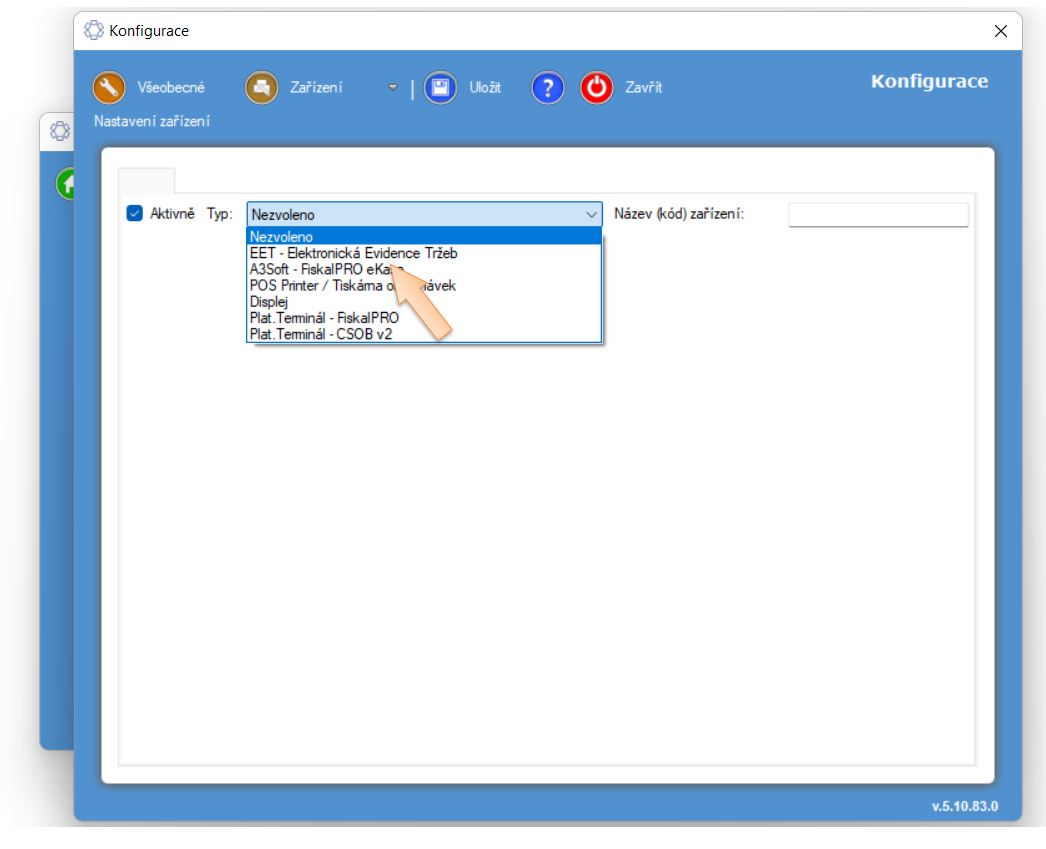Click the Konfigurace title bar app icon
Viewport: 1046px width, 849px height.
(94, 31)
